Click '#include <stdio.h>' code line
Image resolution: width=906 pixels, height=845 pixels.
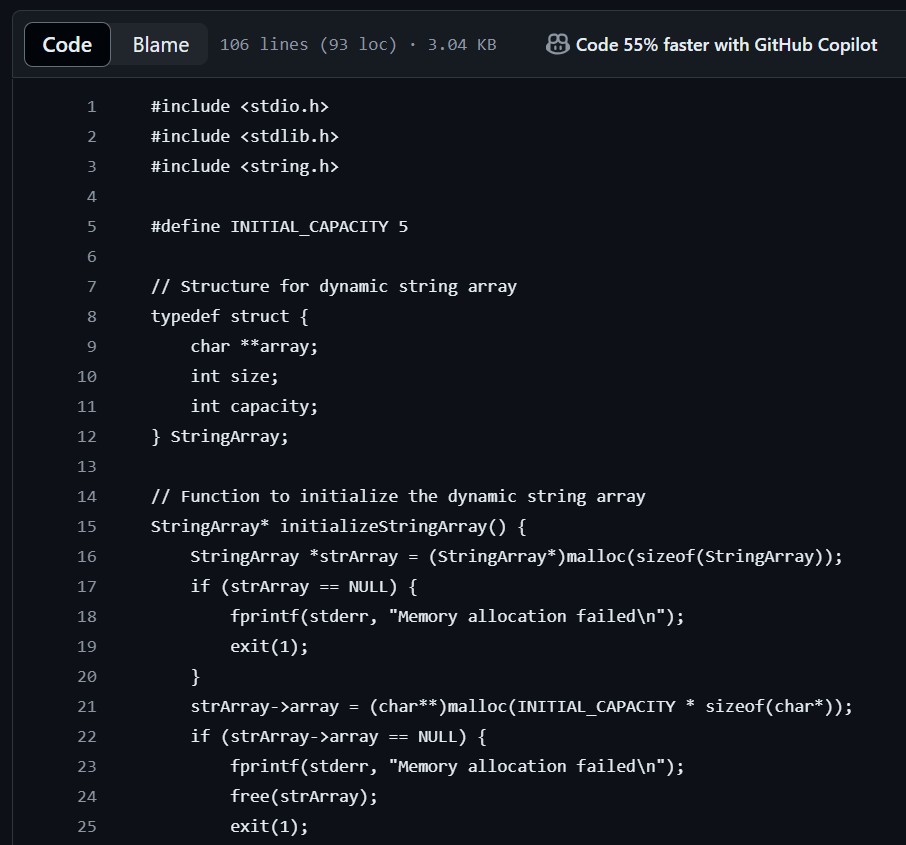[x=240, y=106]
